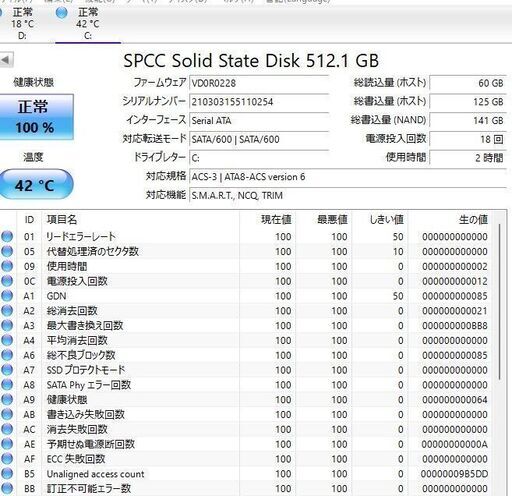This screenshot has width=512, height=496.
Task: Click the total NAND writes value 141 GB
Action: [x=468, y=120]
